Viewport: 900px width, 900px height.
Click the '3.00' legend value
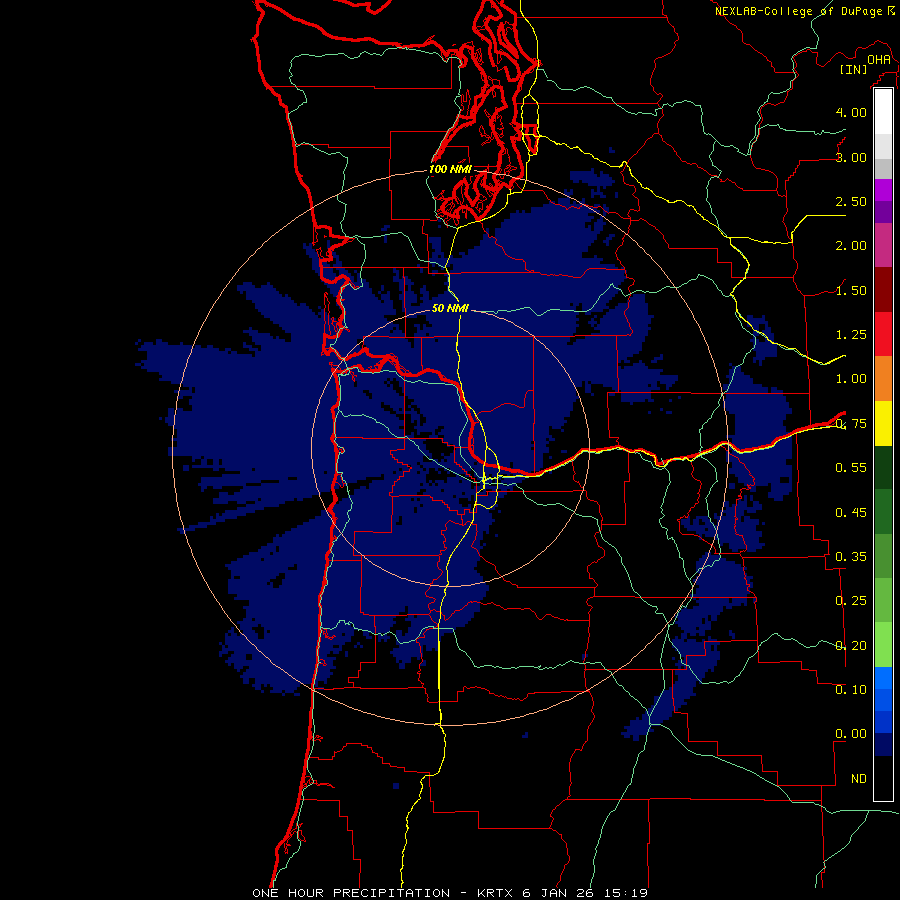851,157
